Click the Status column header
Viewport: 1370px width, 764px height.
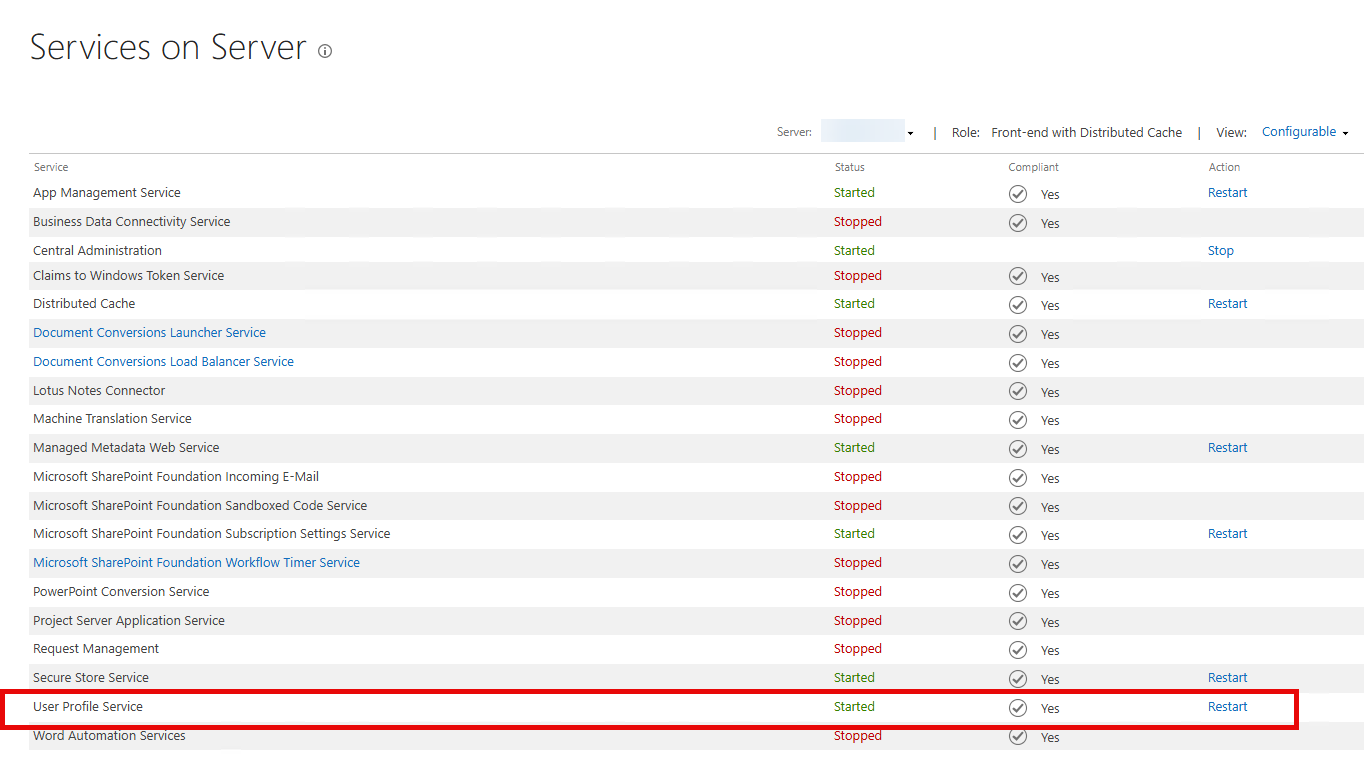pyautogui.click(x=850, y=168)
